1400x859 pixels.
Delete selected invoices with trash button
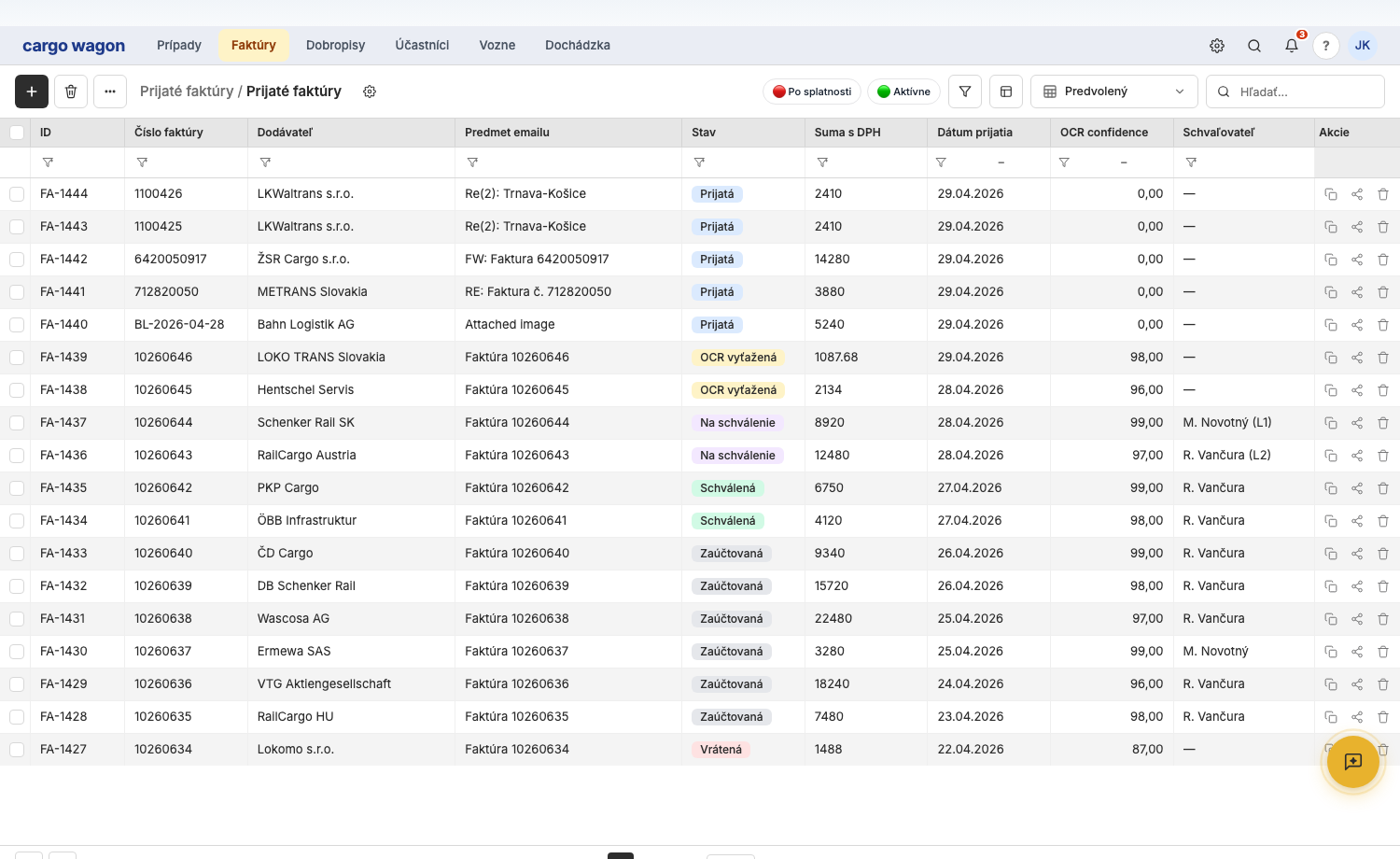[x=71, y=92]
